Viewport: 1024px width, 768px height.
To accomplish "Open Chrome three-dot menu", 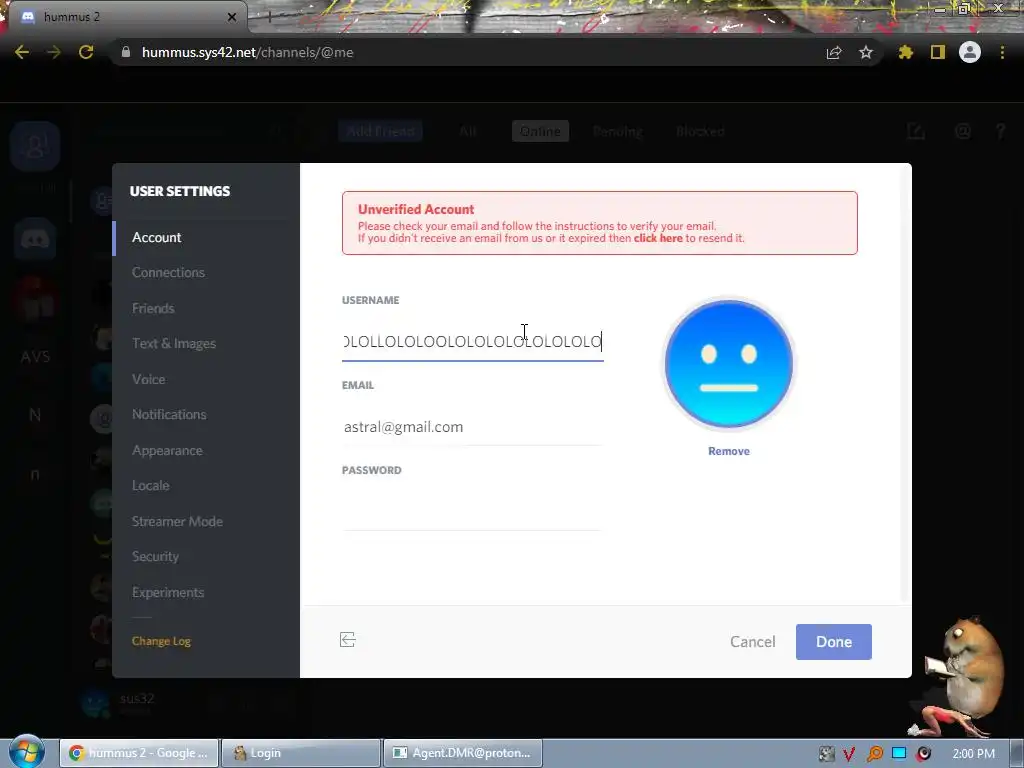I will 1002,52.
